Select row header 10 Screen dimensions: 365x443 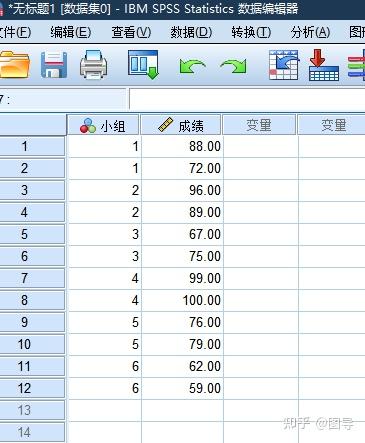pos(32,344)
